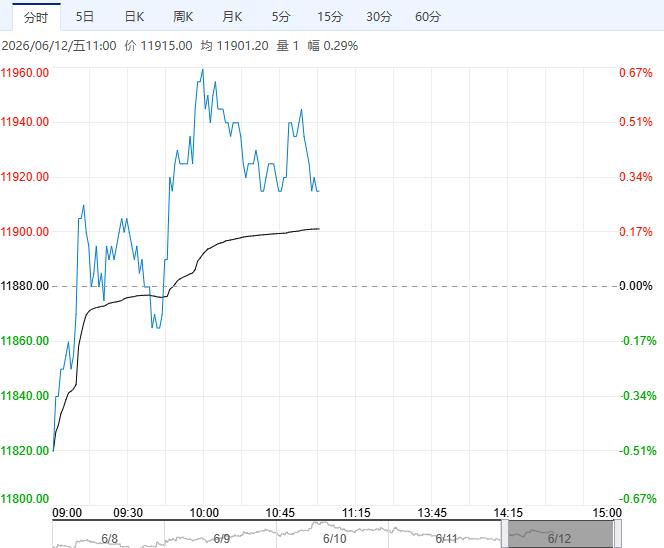Click the left handle of range slider

tap(504, 534)
